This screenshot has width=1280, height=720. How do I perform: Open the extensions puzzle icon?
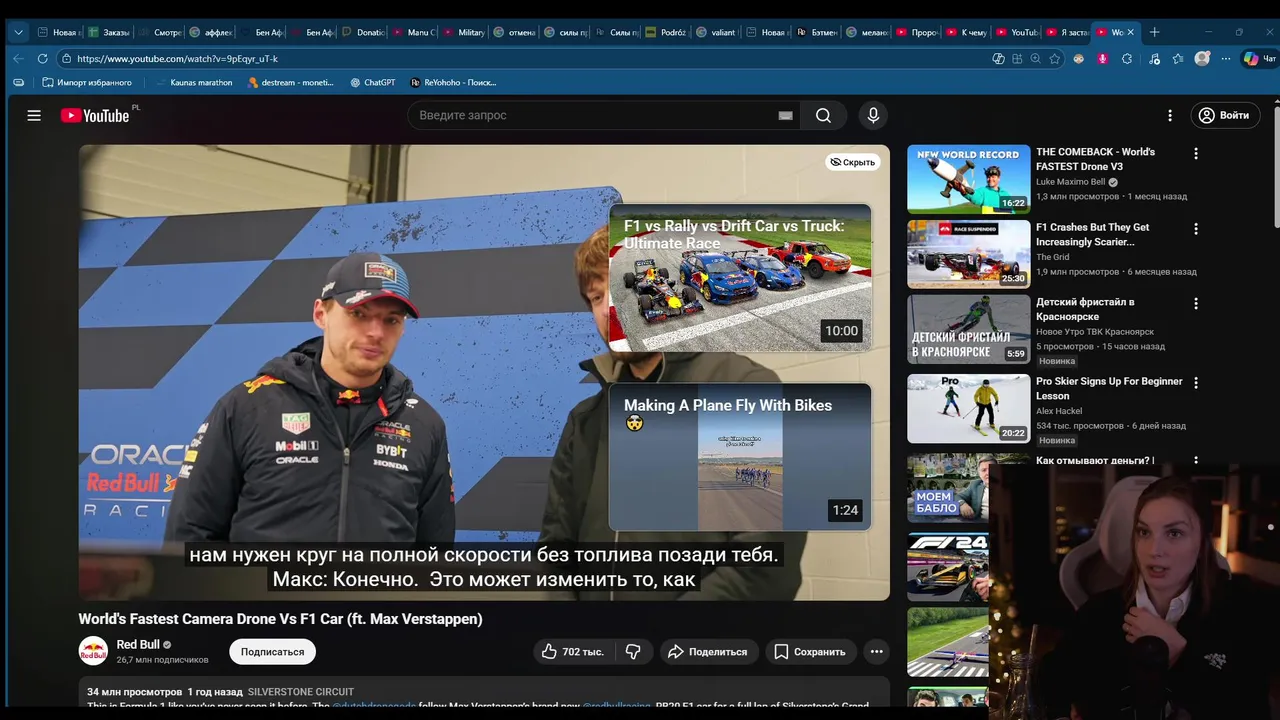1127,59
